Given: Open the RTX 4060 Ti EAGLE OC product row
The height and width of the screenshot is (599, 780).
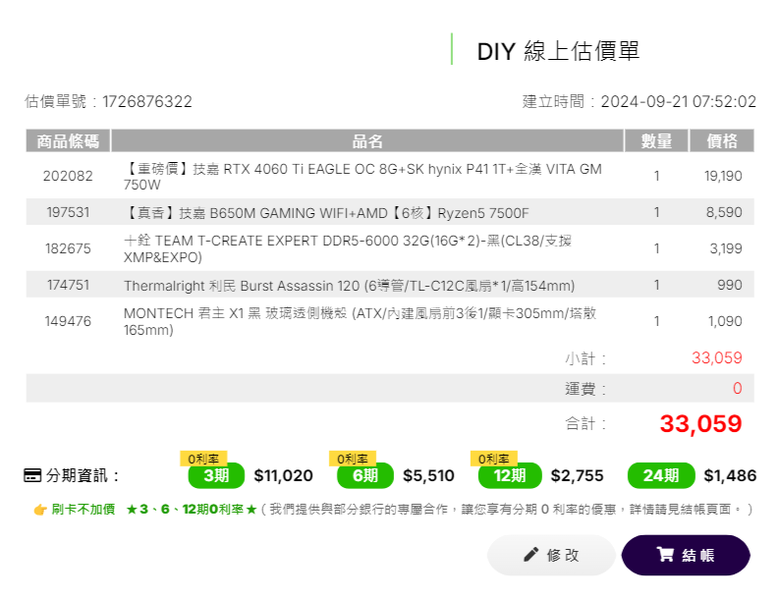Looking at the screenshot, I should click(390, 176).
